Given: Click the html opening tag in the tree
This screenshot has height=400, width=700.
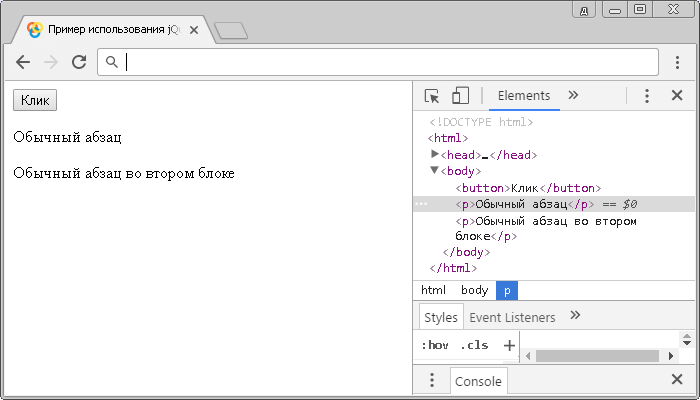Looking at the screenshot, I should coord(448,138).
